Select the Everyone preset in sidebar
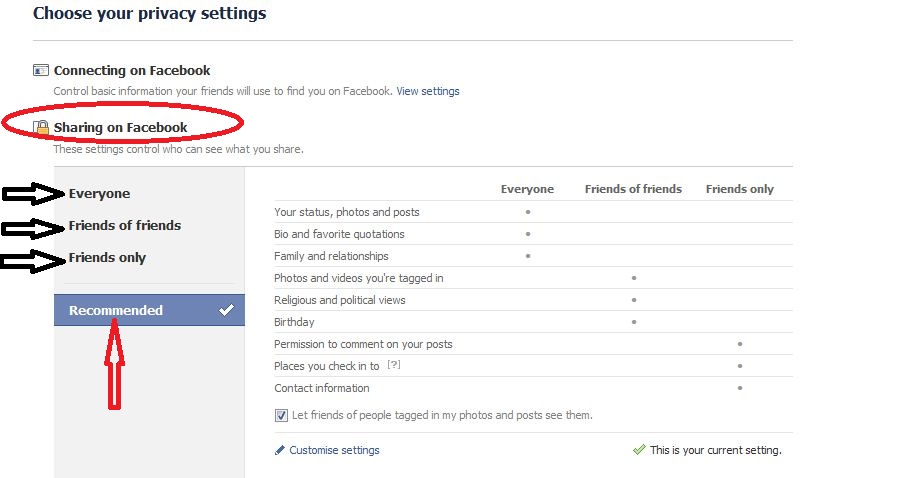Image resolution: width=898 pixels, height=478 pixels. (x=99, y=193)
